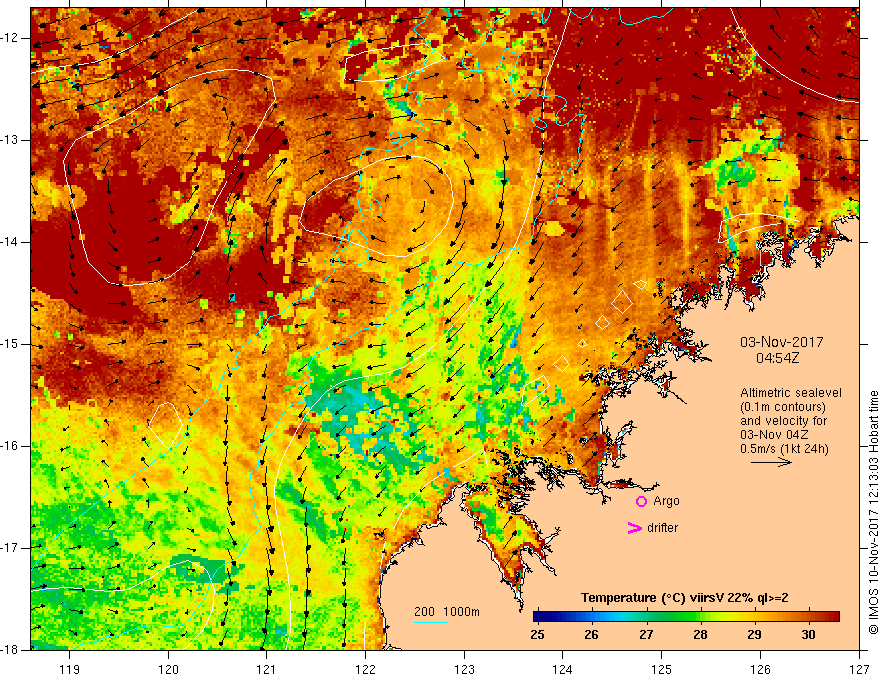Click the '03-Nov-2017' date label
The height and width of the screenshot is (680, 880).
[x=781, y=342]
